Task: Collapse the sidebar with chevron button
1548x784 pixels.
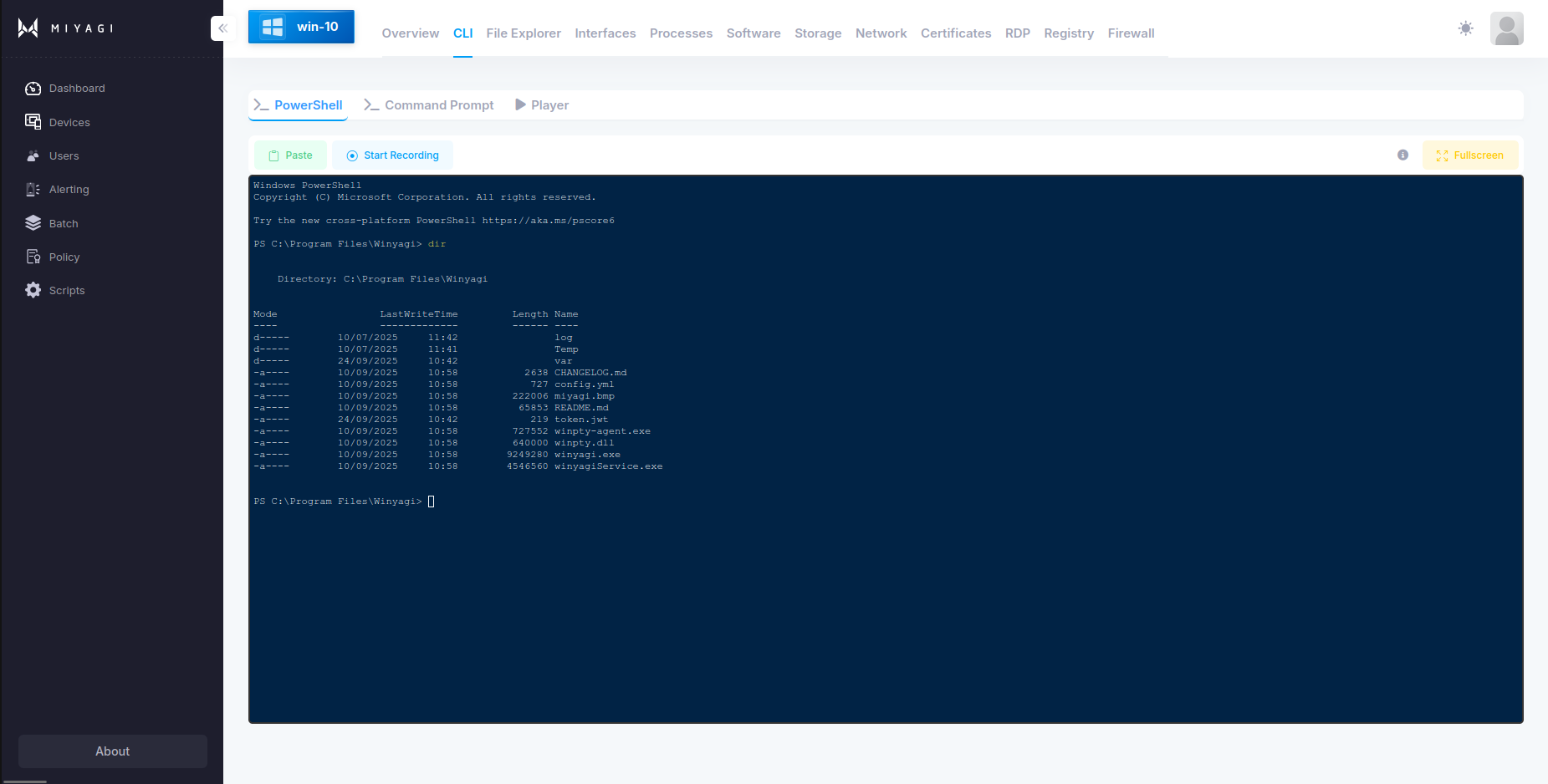Action: 222,28
